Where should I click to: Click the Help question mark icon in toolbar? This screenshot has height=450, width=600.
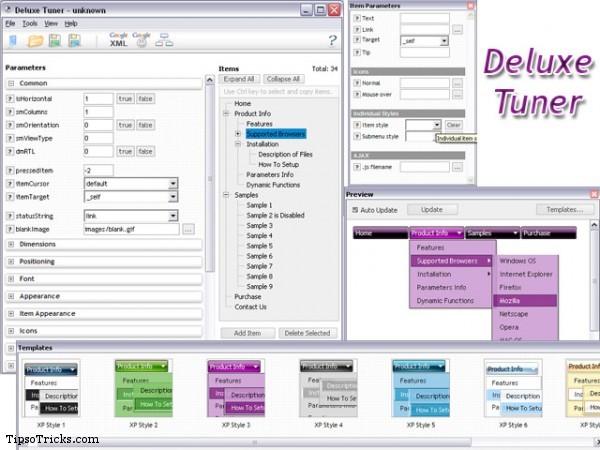(x=333, y=40)
